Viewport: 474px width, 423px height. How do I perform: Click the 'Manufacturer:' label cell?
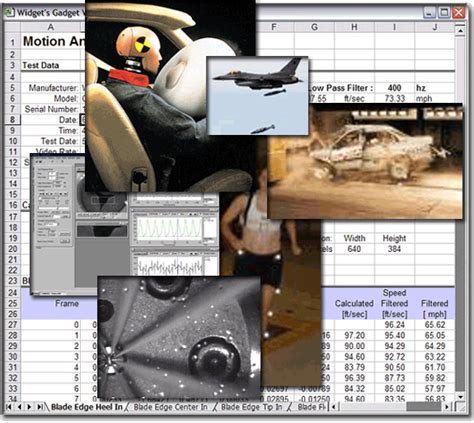click(x=53, y=88)
